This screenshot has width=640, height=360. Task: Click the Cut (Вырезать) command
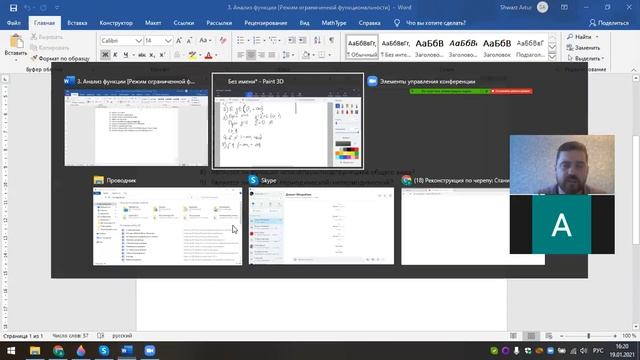(47, 37)
